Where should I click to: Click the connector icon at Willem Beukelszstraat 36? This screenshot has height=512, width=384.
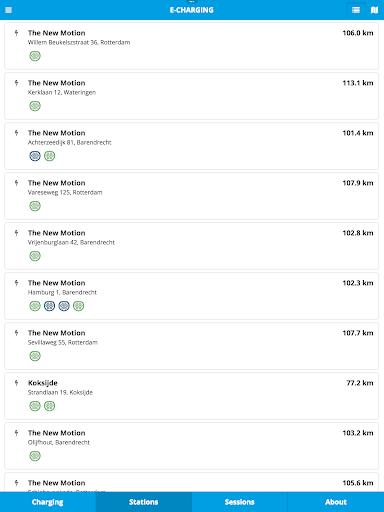pyautogui.click(x=35, y=56)
